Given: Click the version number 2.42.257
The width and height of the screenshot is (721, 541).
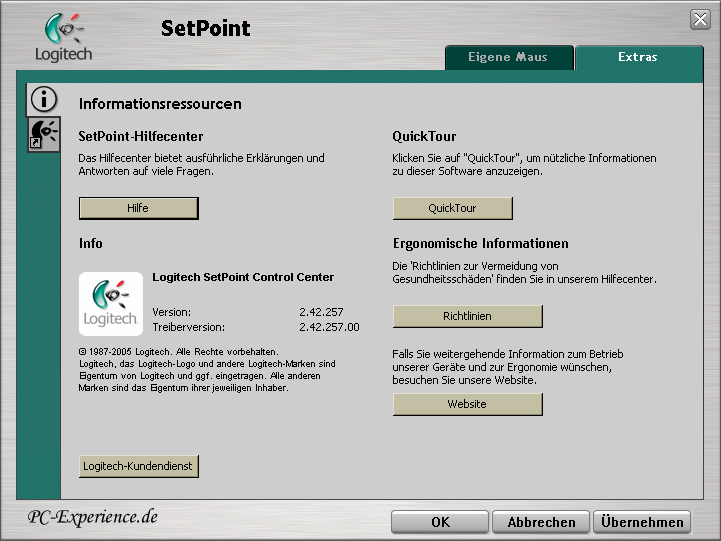Looking at the screenshot, I should [321, 312].
